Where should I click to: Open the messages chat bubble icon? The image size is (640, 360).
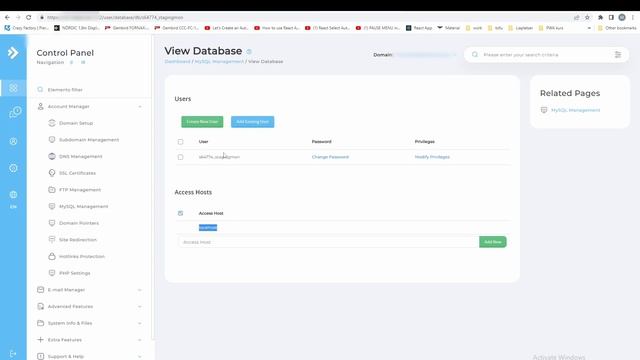pyautogui.click(x=15, y=112)
